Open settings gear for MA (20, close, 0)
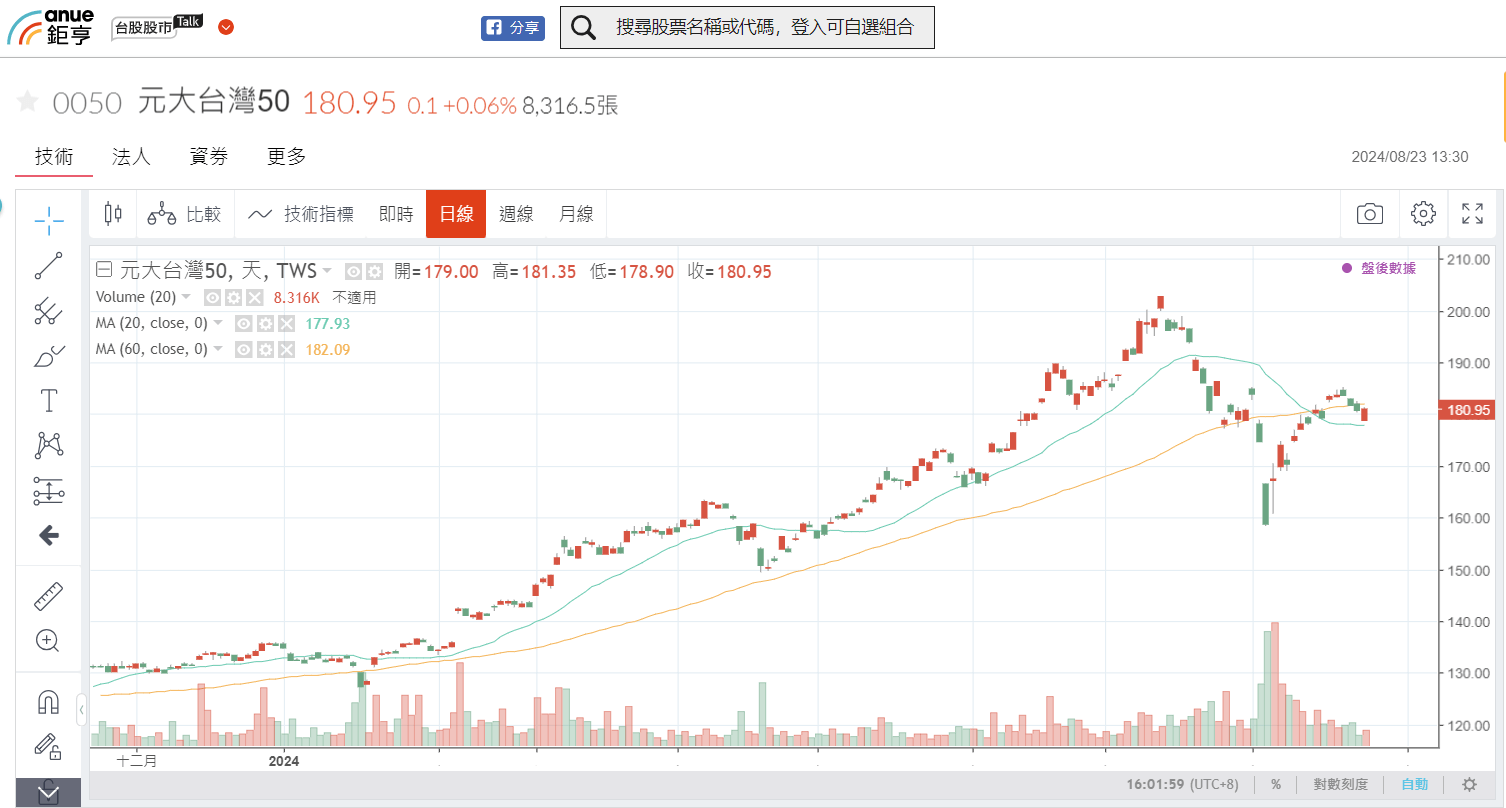Viewport: 1506px width, 808px height. tap(265, 323)
